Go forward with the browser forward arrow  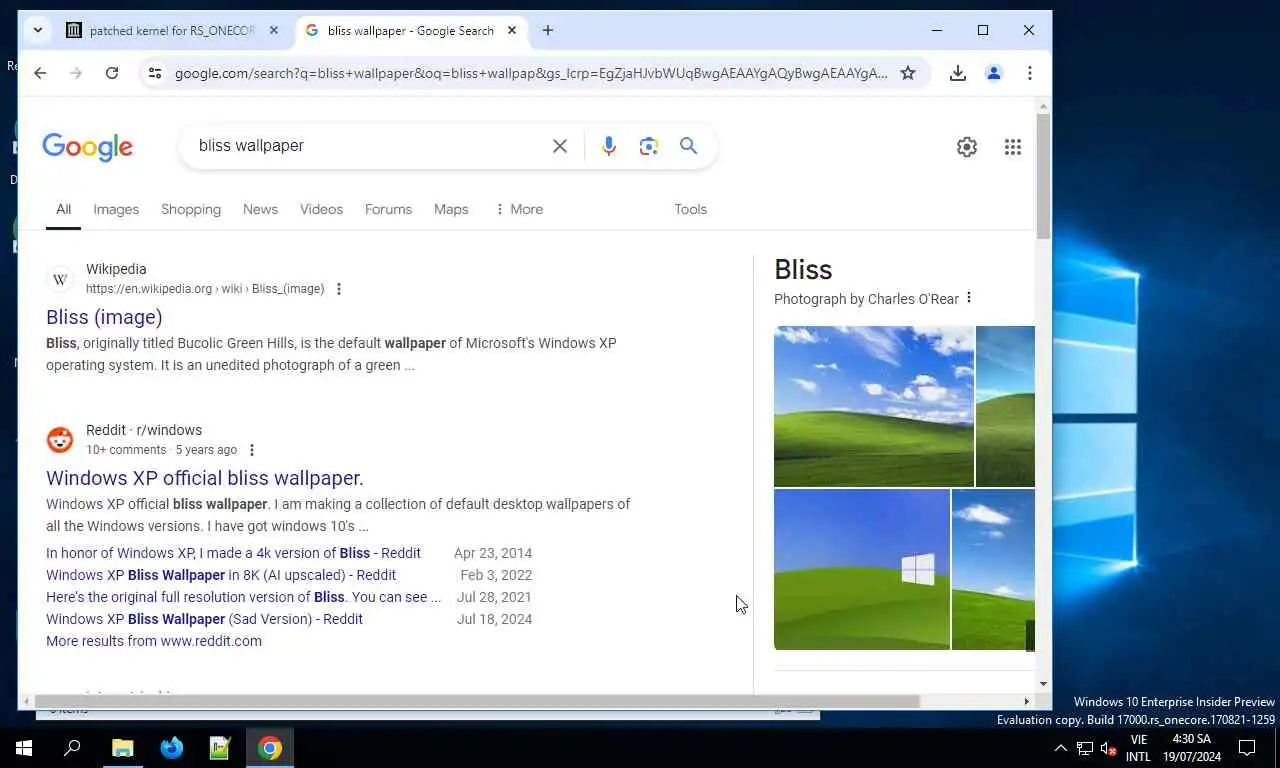76,73
